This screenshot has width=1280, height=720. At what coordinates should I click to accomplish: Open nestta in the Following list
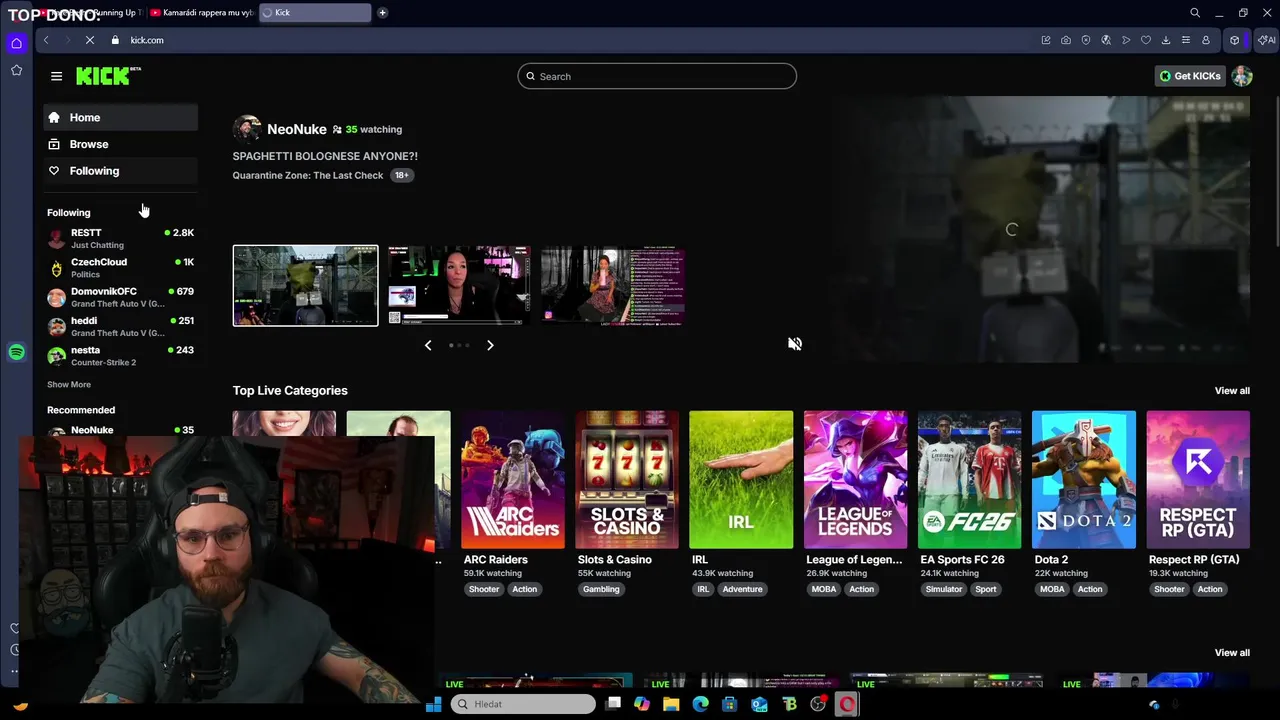coord(120,355)
